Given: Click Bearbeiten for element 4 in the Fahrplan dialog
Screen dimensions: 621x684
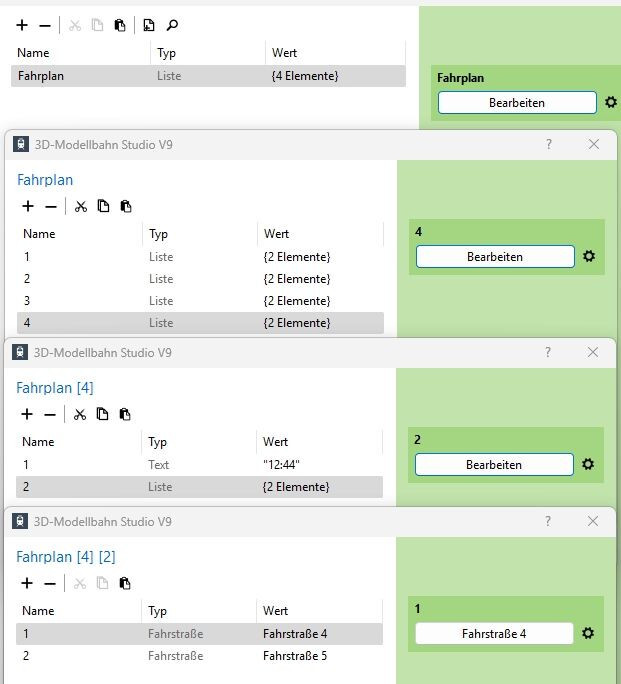Looking at the screenshot, I should coord(495,256).
